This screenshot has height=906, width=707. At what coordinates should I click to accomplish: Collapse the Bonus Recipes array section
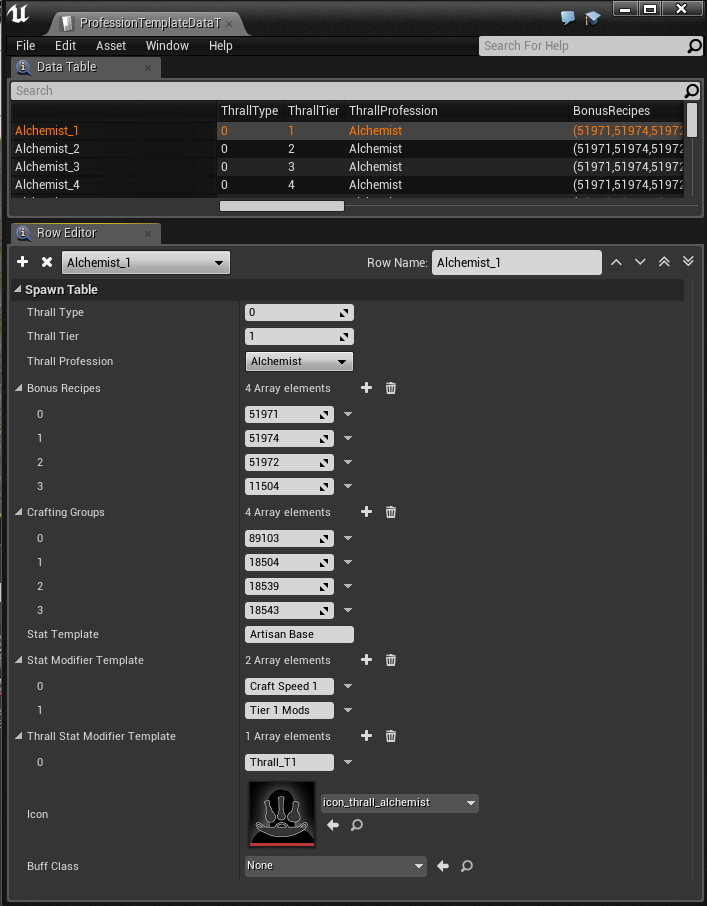pyautogui.click(x=19, y=388)
